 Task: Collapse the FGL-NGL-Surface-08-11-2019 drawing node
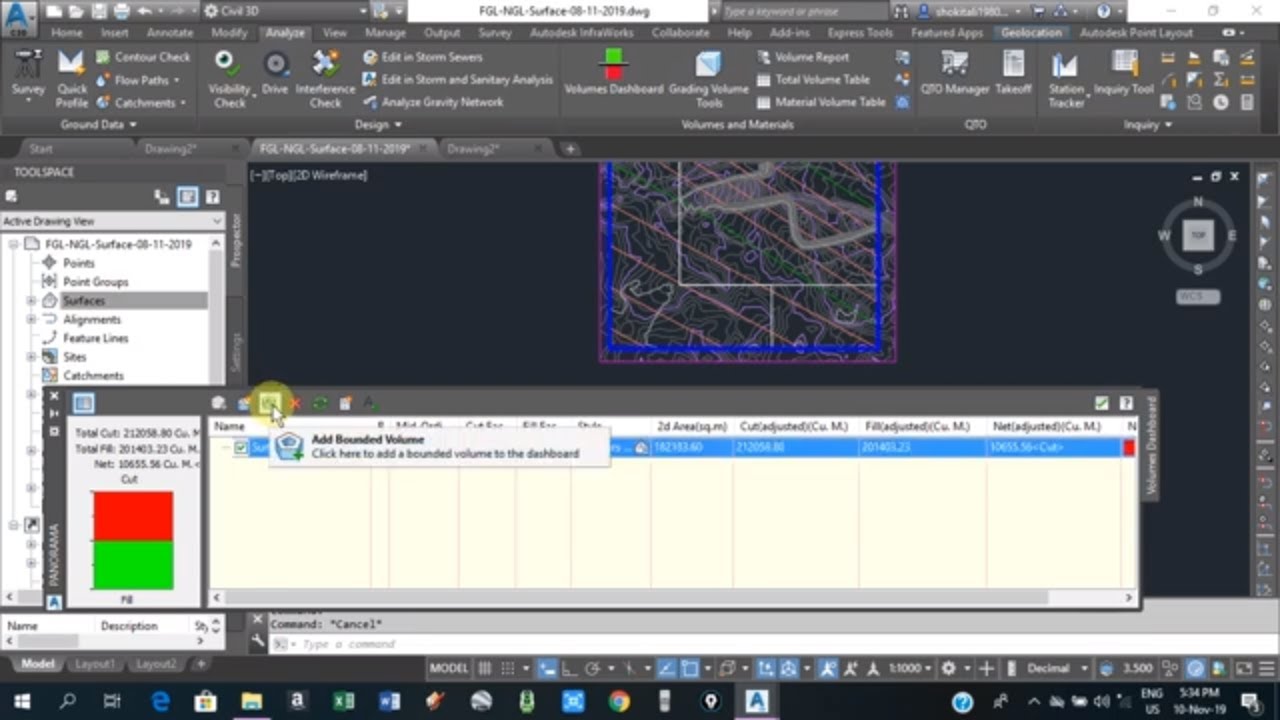[x=12, y=245]
